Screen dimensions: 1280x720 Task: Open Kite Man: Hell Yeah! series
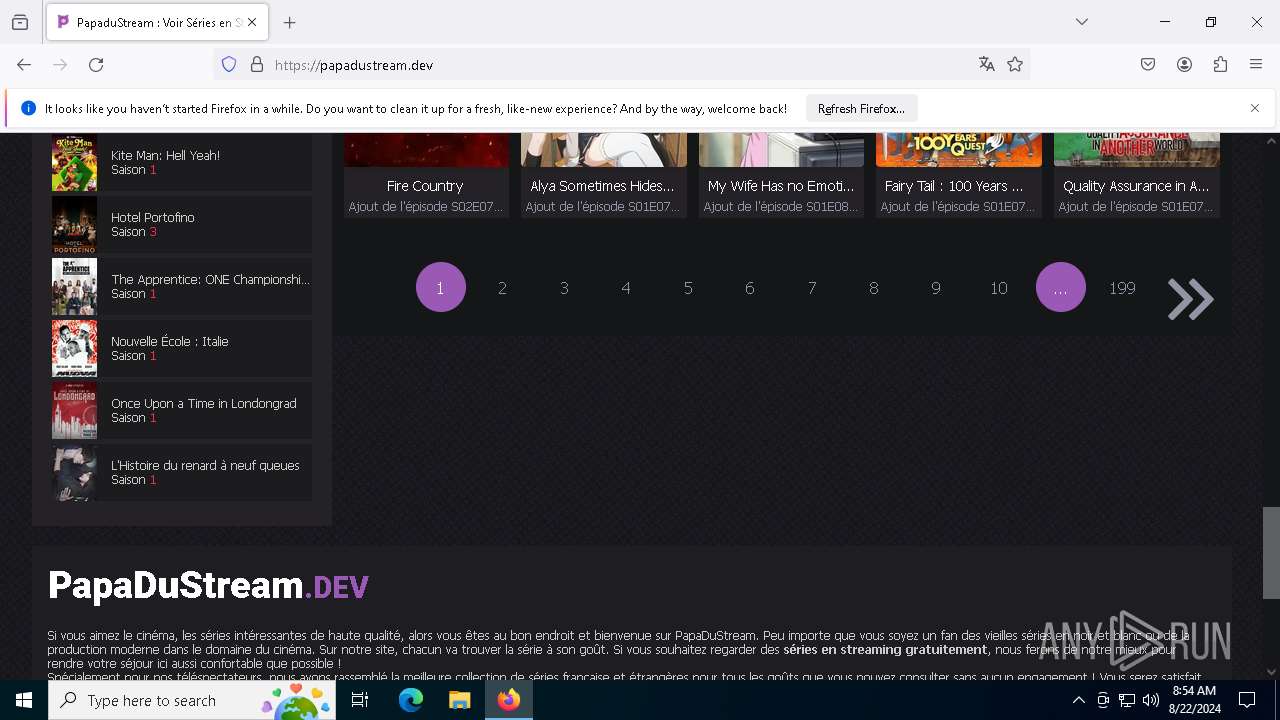(165, 155)
